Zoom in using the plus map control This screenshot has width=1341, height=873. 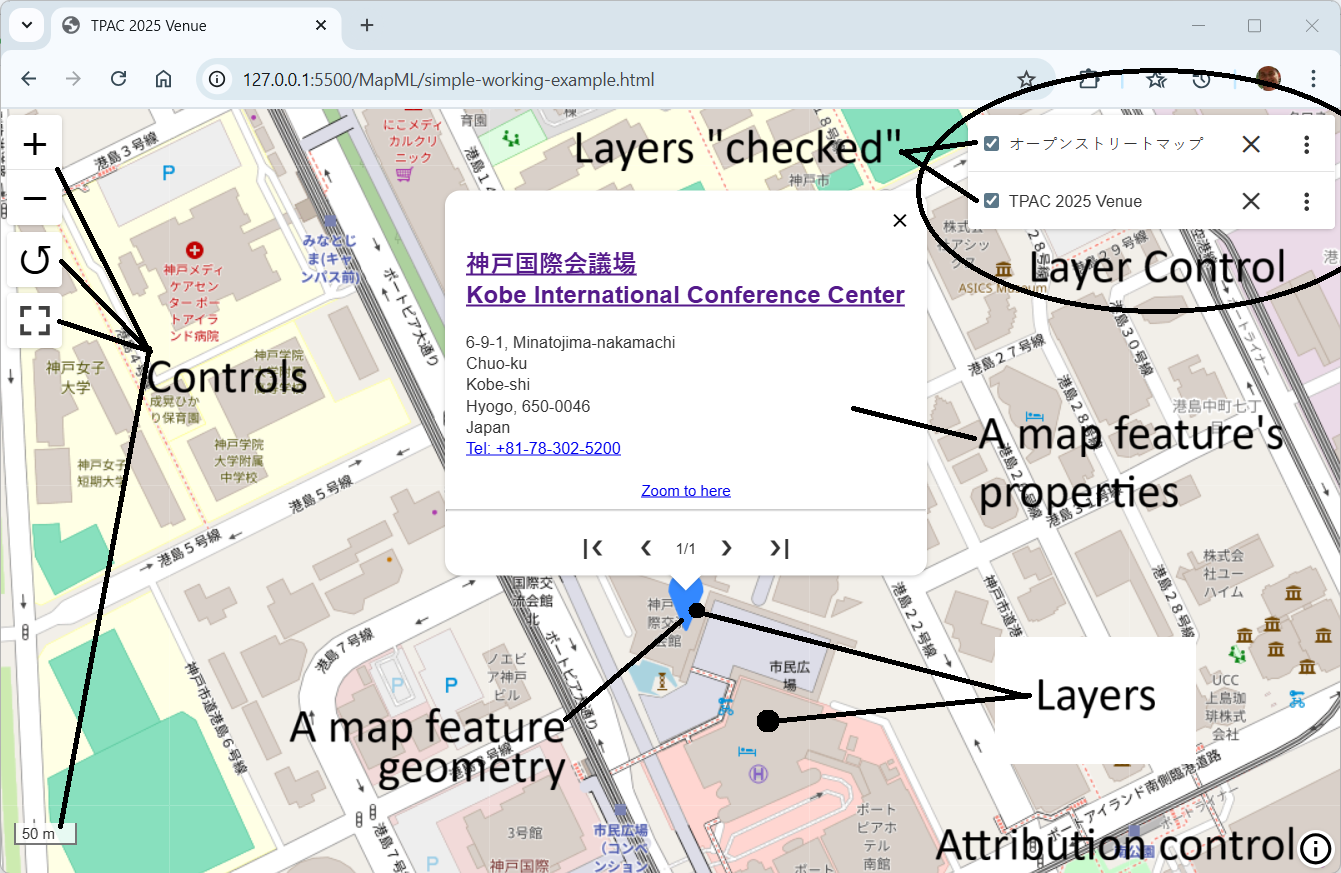(34, 143)
